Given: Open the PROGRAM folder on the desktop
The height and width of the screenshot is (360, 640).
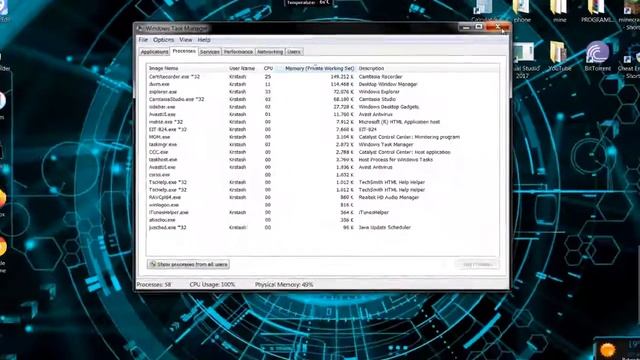Looking at the screenshot, I should pyautogui.click(x=597, y=11).
